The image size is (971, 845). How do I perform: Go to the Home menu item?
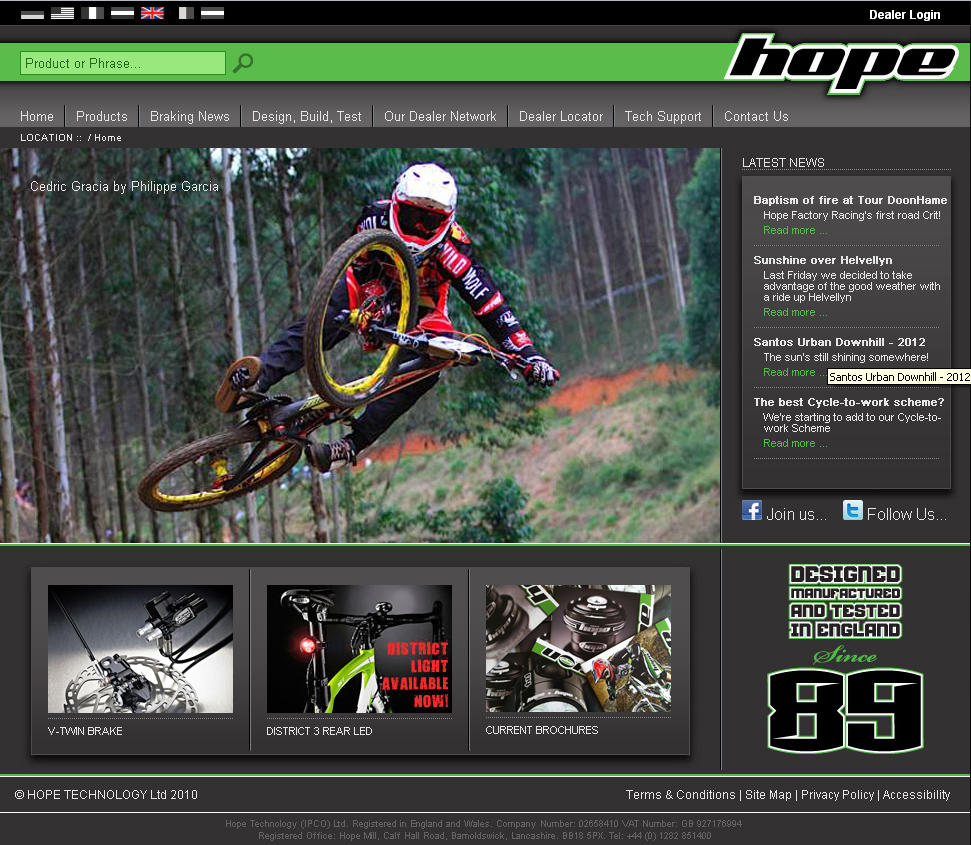click(x=37, y=116)
